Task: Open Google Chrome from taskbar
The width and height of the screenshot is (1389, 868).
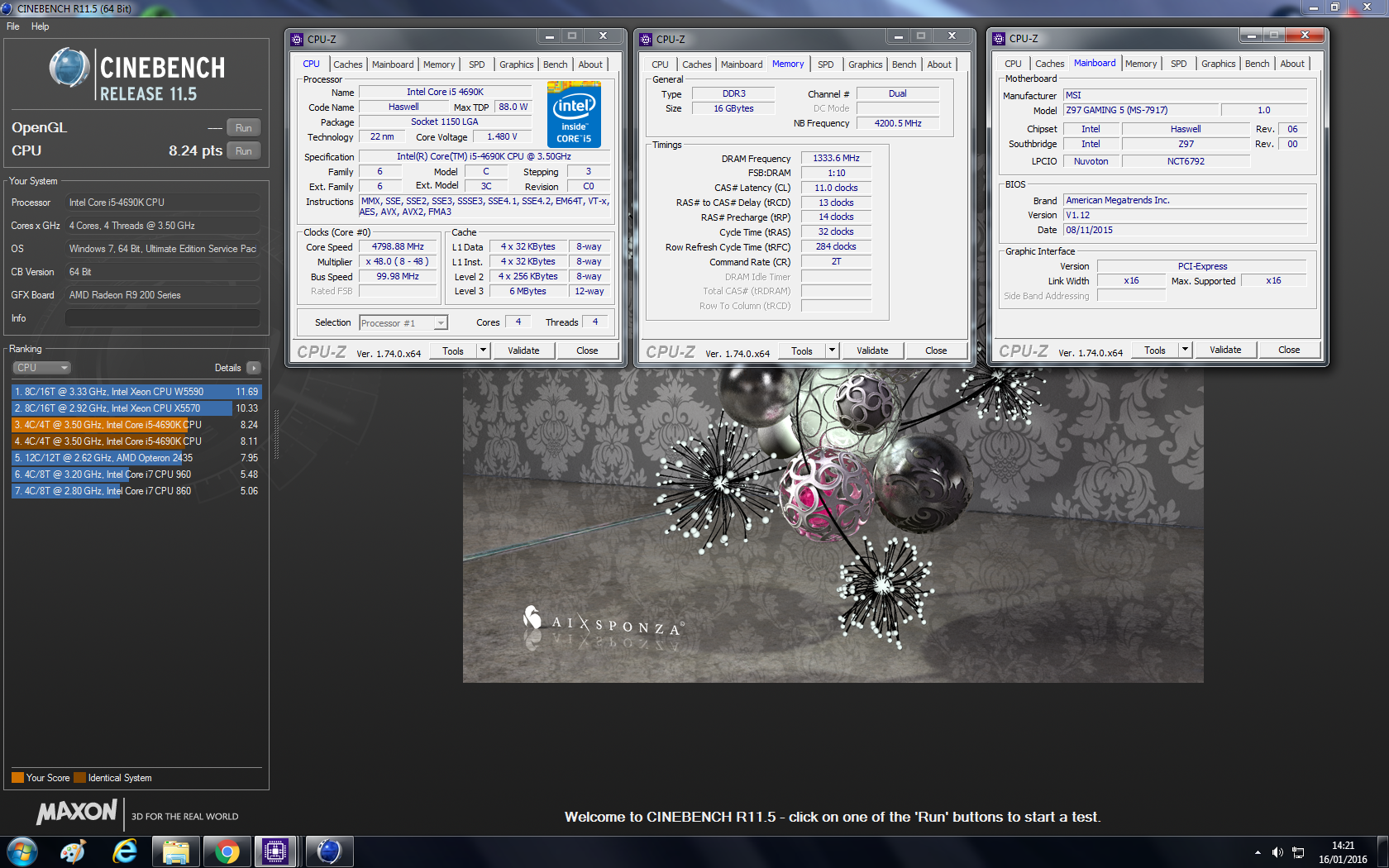Action: pyautogui.click(x=226, y=851)
